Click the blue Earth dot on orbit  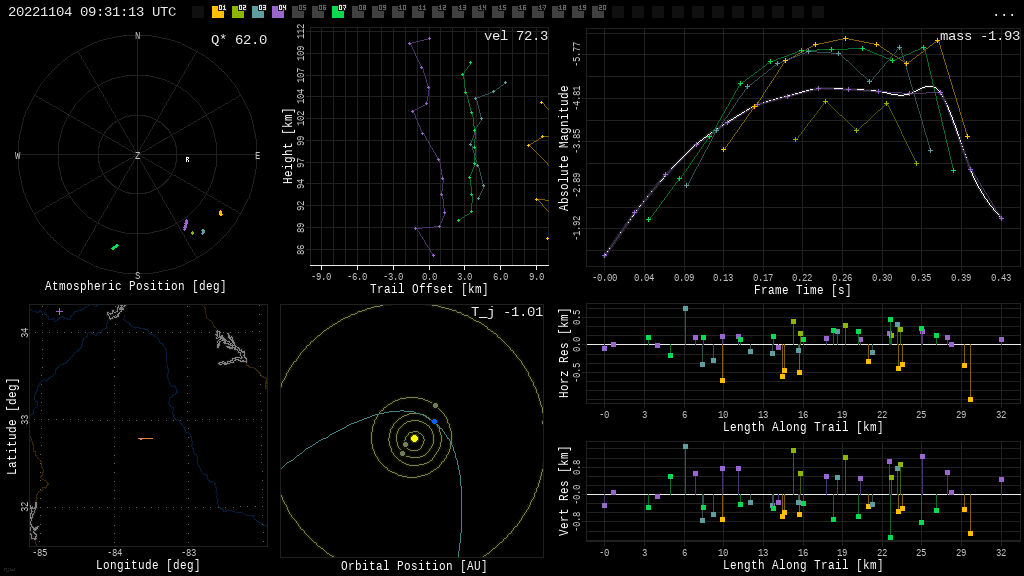(434, 422)
